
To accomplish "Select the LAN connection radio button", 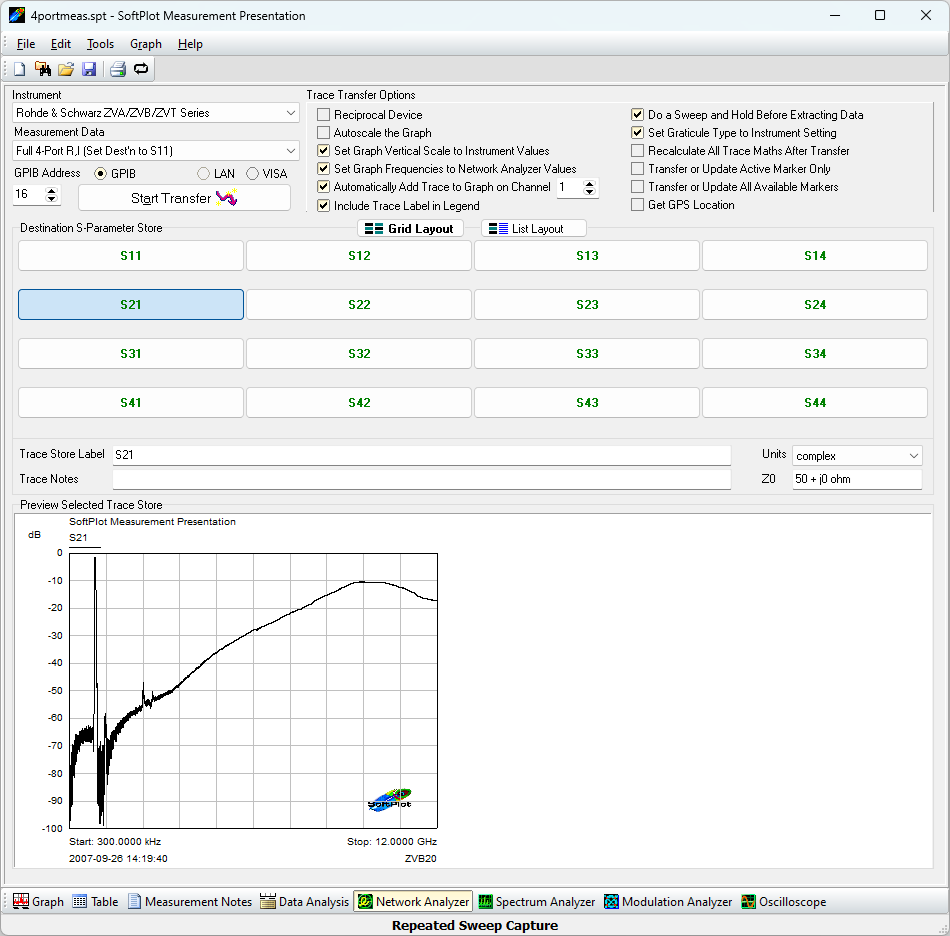I will coord(204,174).
